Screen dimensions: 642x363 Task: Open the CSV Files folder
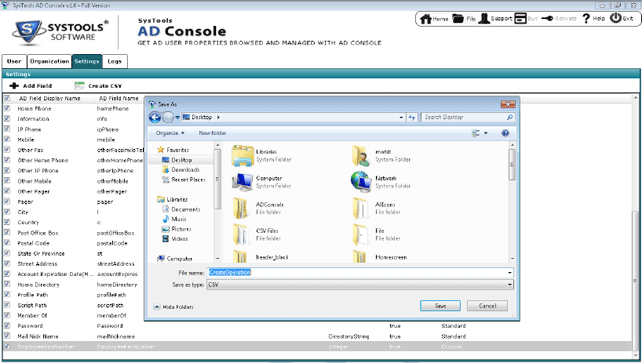[x=241, y=234]
